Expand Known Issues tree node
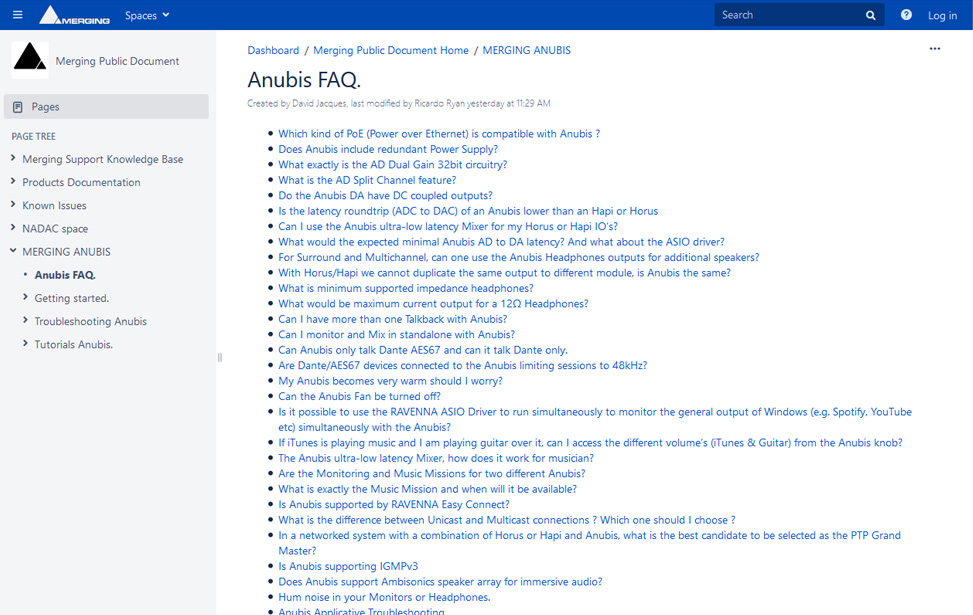The width and height of the screenshot is (973, 615). coord(13,204)
